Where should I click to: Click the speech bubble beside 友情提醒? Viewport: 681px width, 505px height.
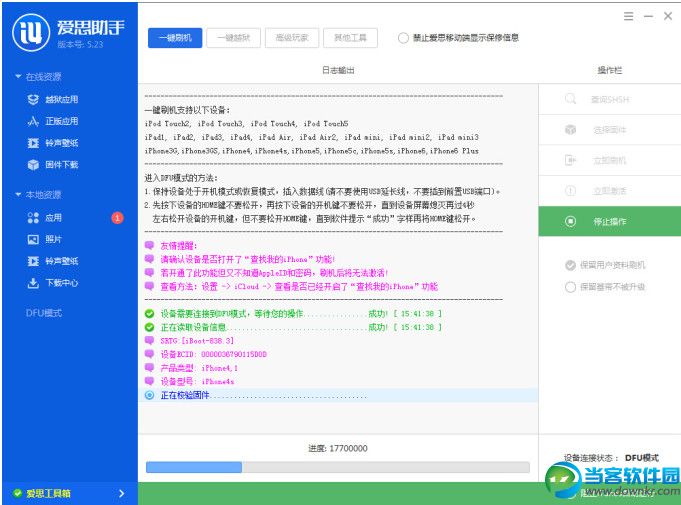tap(149, 245)
